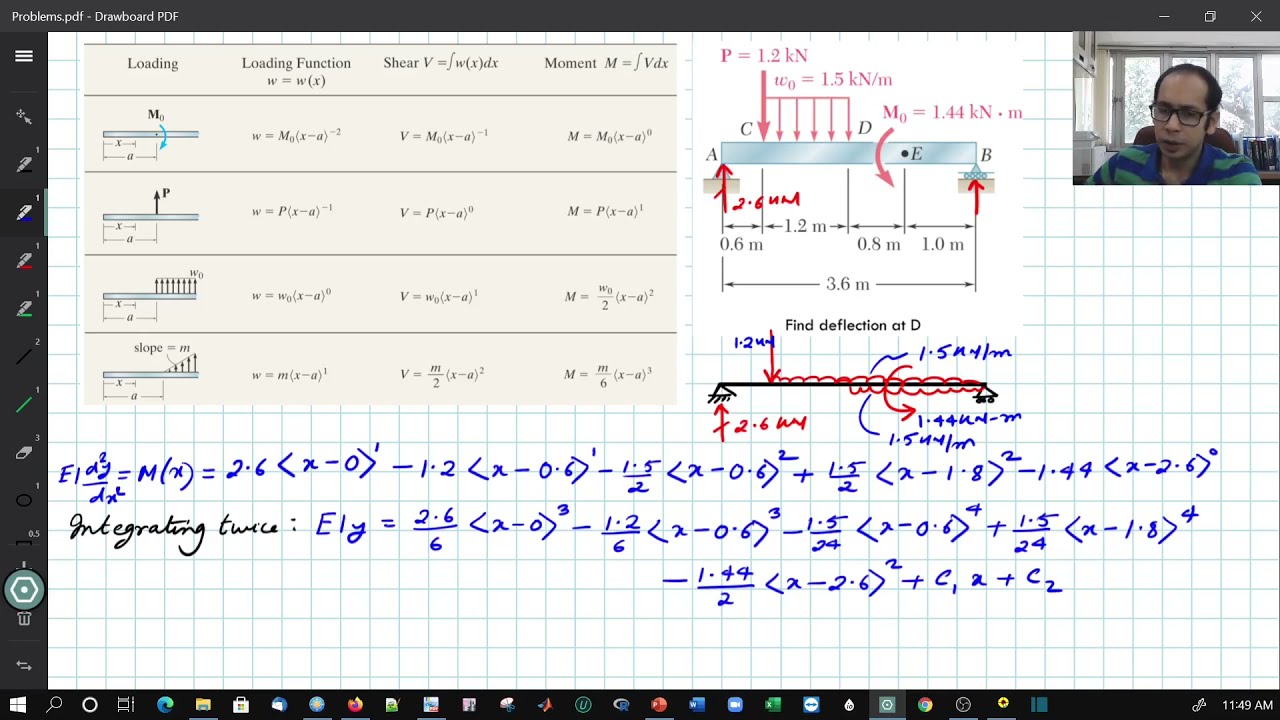1280x720 pixels.
Task: Open the MATLAB taskbar icon
Action: click(545, 705)
